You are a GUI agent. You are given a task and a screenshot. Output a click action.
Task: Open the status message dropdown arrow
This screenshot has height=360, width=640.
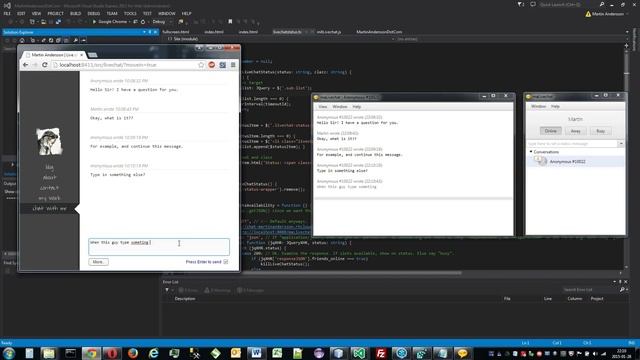(x=621, y=144)
